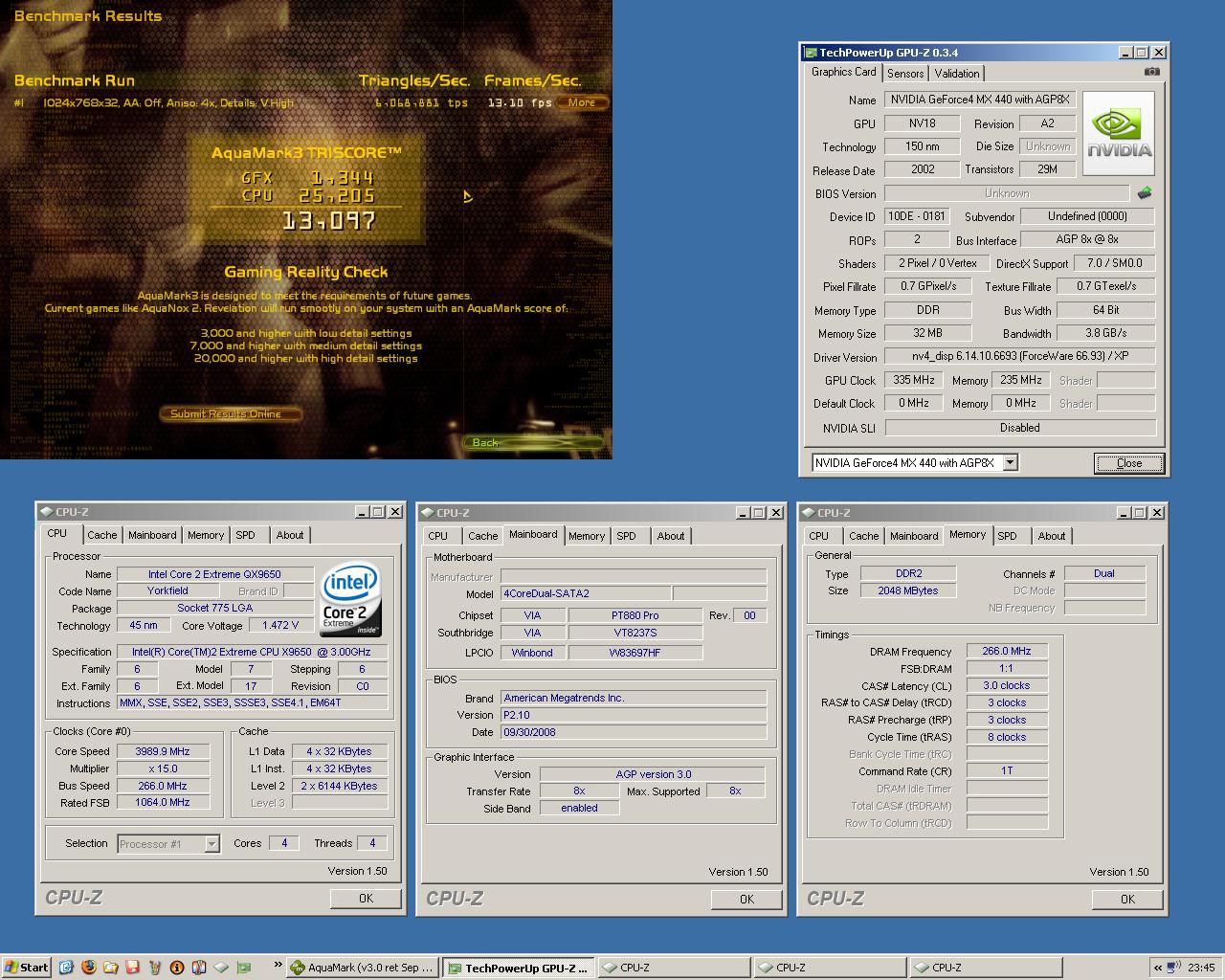Switch to the AquaMark taskbar button
This screenshot has width=1225, height=980.
tap(363, 968)
